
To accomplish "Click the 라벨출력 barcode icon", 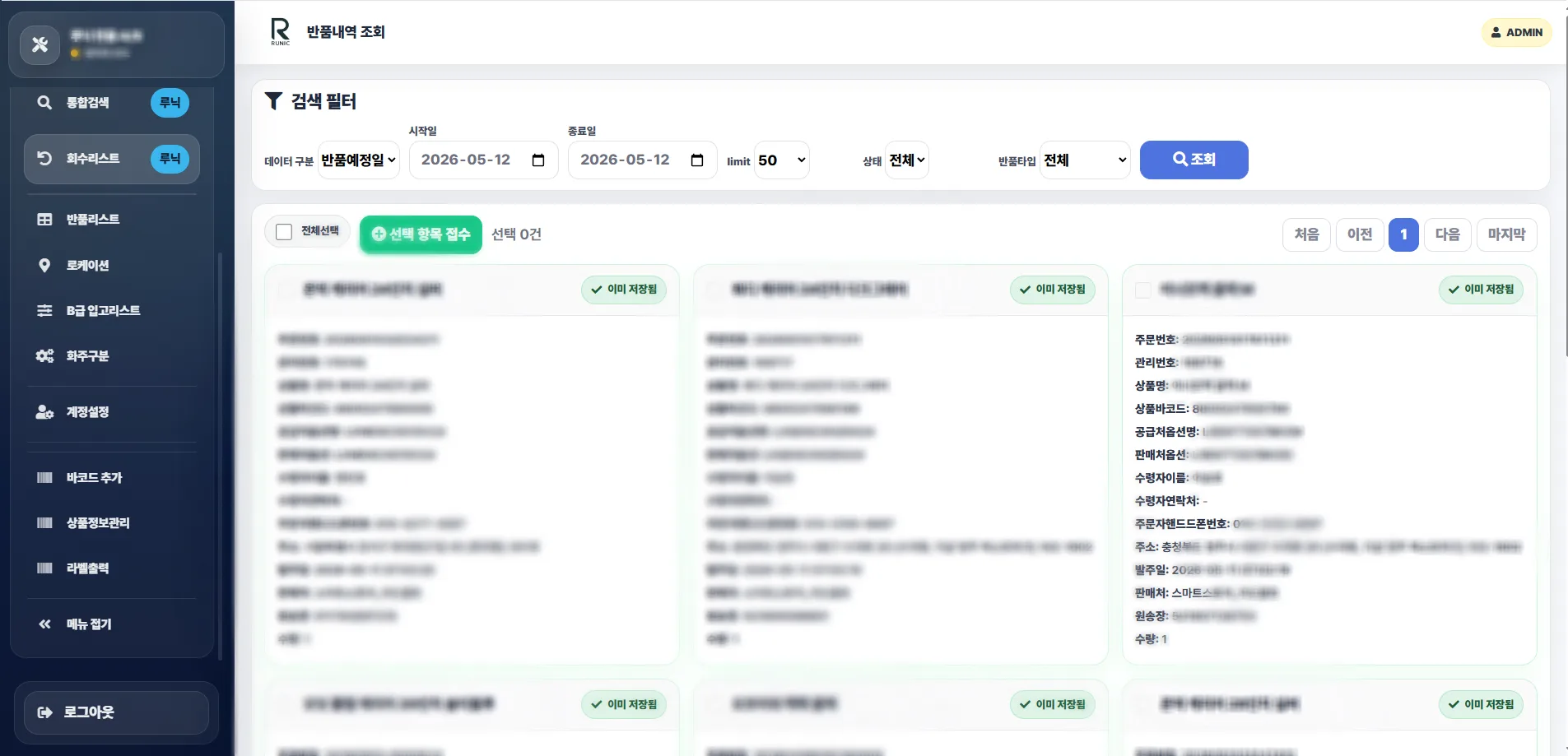I will pos(44,568).
